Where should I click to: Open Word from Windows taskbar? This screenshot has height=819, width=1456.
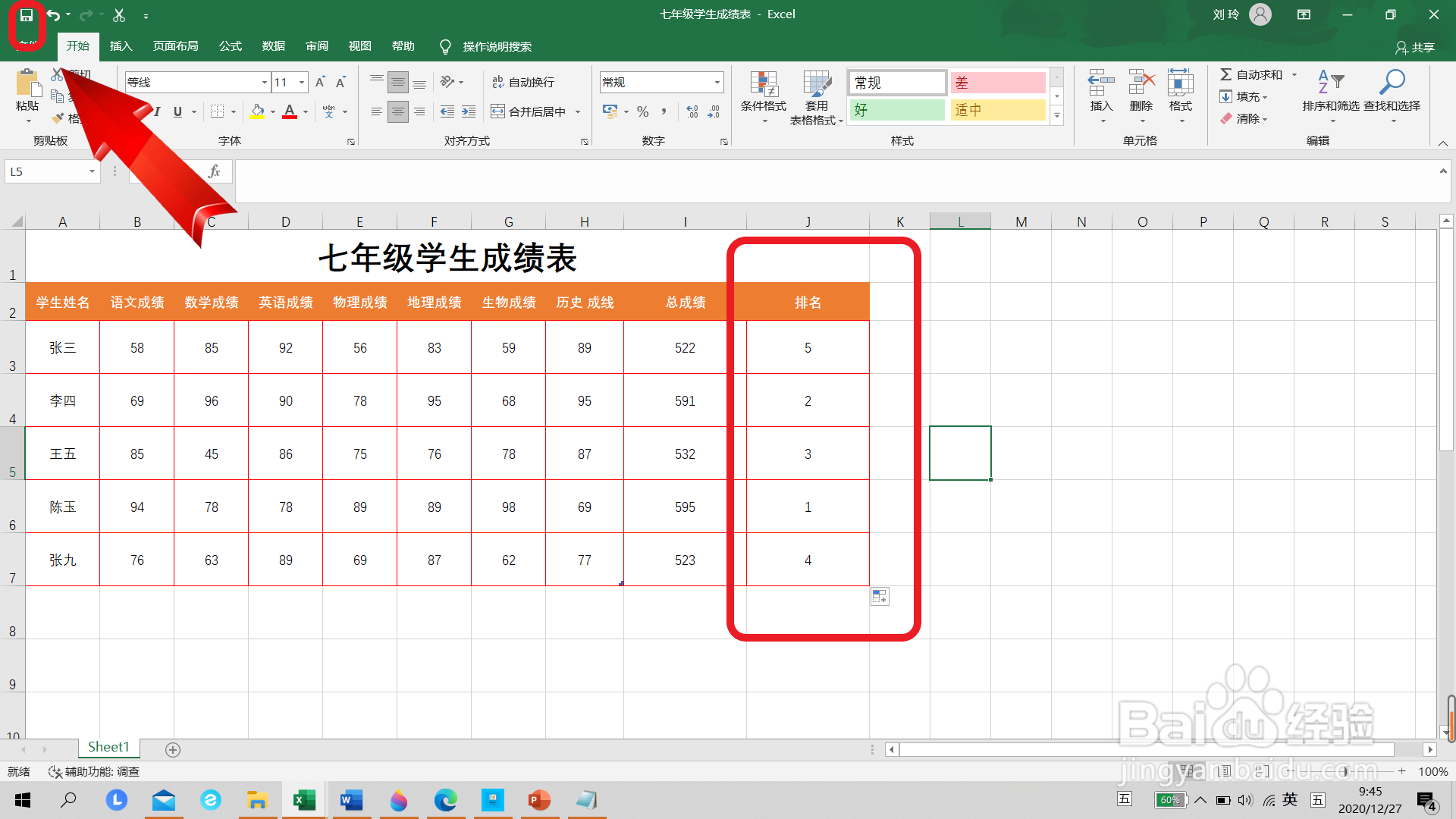(351, 800)
